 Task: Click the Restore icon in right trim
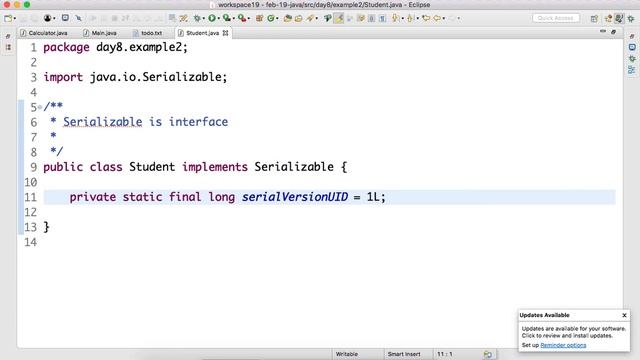coord(632,36)
